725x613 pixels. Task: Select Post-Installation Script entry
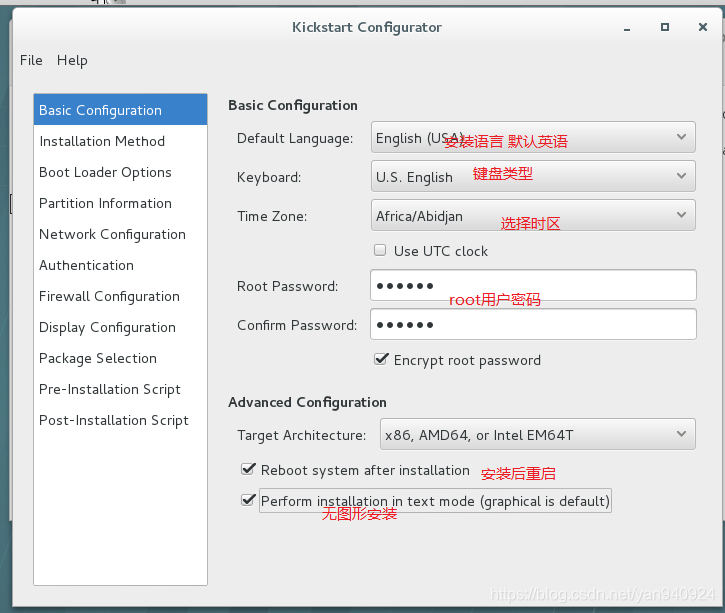(x=120, y=420)
